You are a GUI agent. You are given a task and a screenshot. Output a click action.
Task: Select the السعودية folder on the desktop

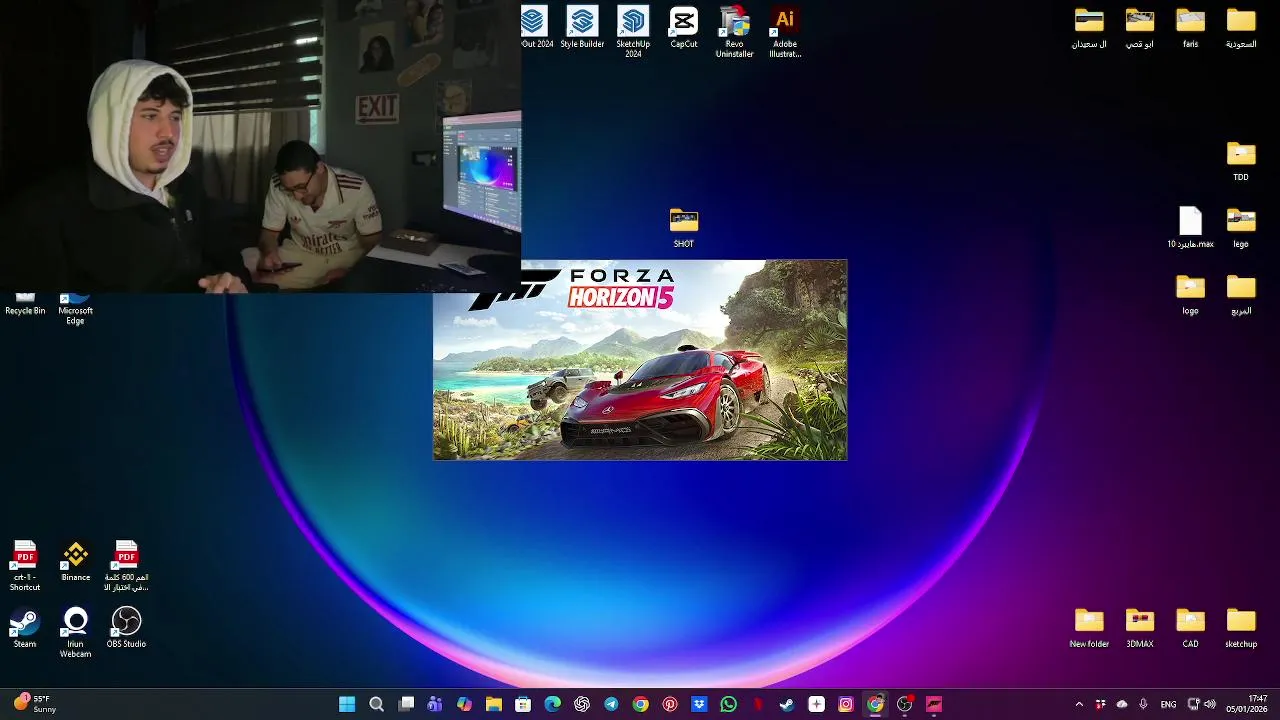click(x=1241, y=28)
